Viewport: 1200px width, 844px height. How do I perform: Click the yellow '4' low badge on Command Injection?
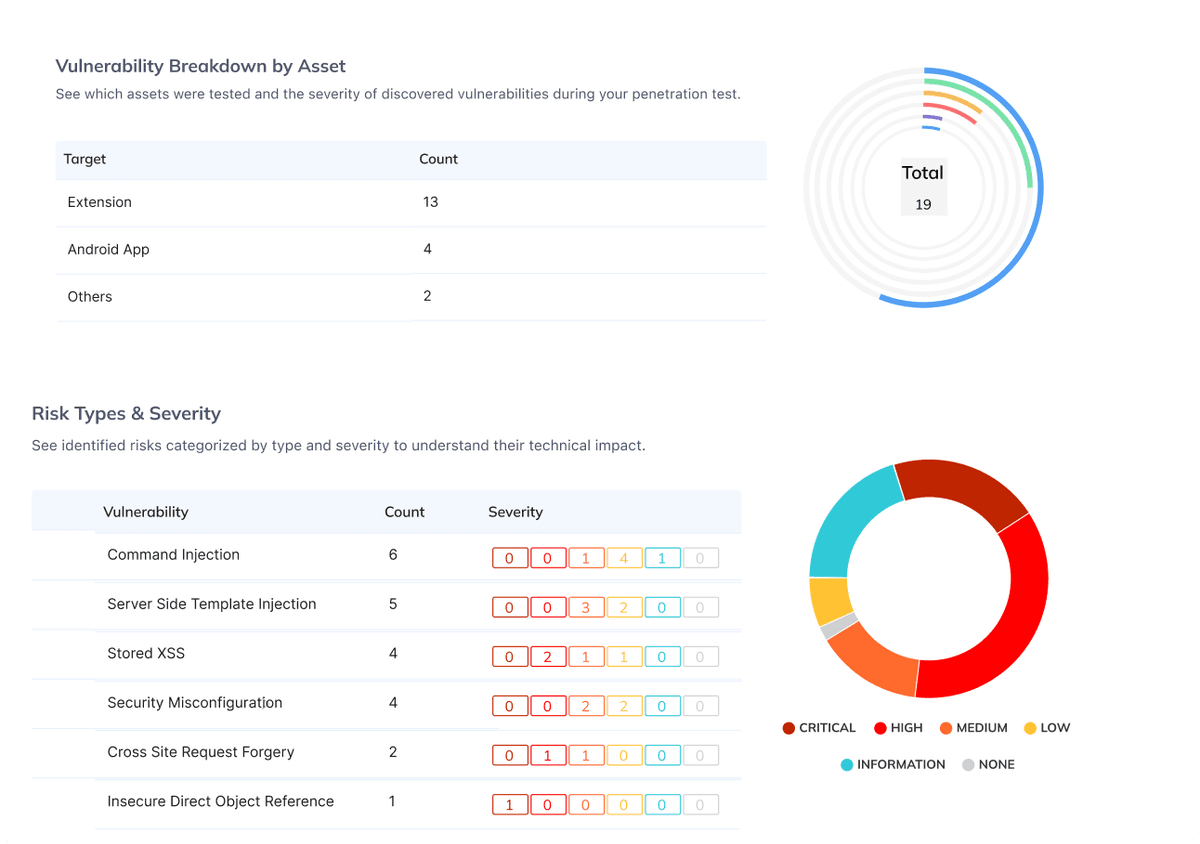pyautogui.click(x=624, y=558)
